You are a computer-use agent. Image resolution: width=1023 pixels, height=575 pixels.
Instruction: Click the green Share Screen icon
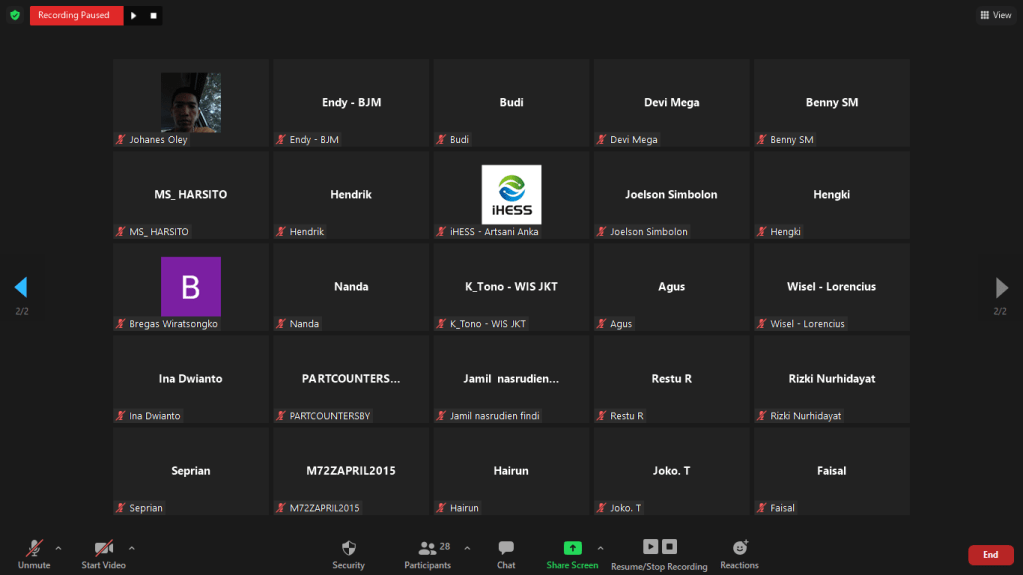pyautogui.click(x=572, y=548)
